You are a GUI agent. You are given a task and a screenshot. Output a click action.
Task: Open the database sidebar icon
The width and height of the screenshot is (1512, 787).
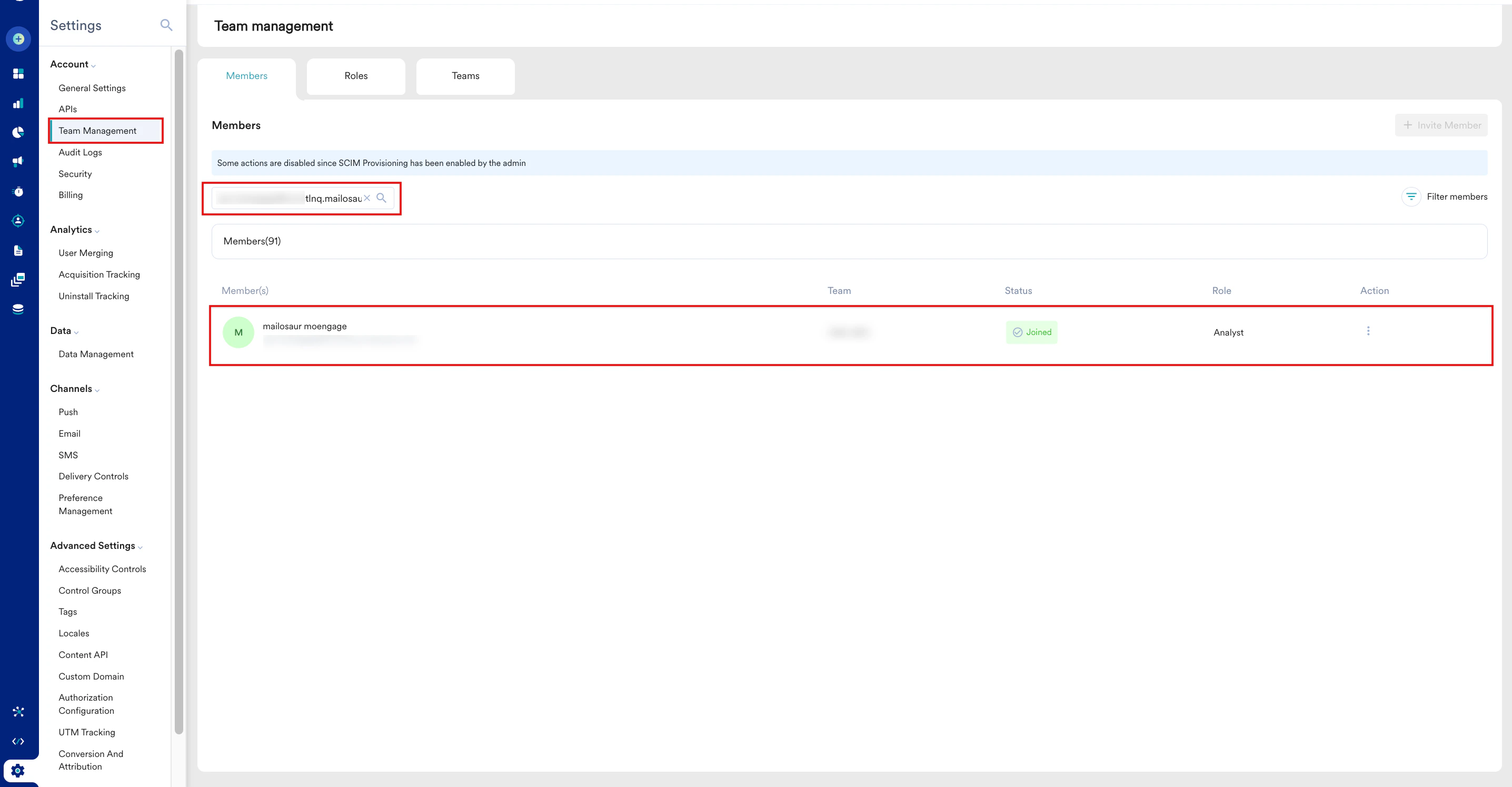[x=18, y=308]
